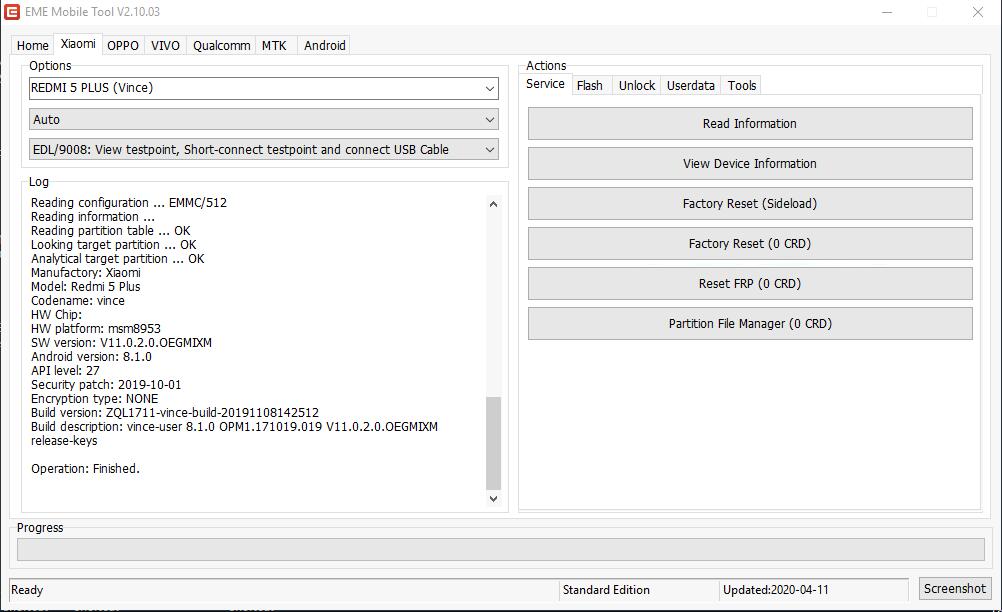This screenshot has height=612, width=1002.
Task: Click Reset FRP (0 CRD) button
Action: pyautogui.click(x=750, y=284)
